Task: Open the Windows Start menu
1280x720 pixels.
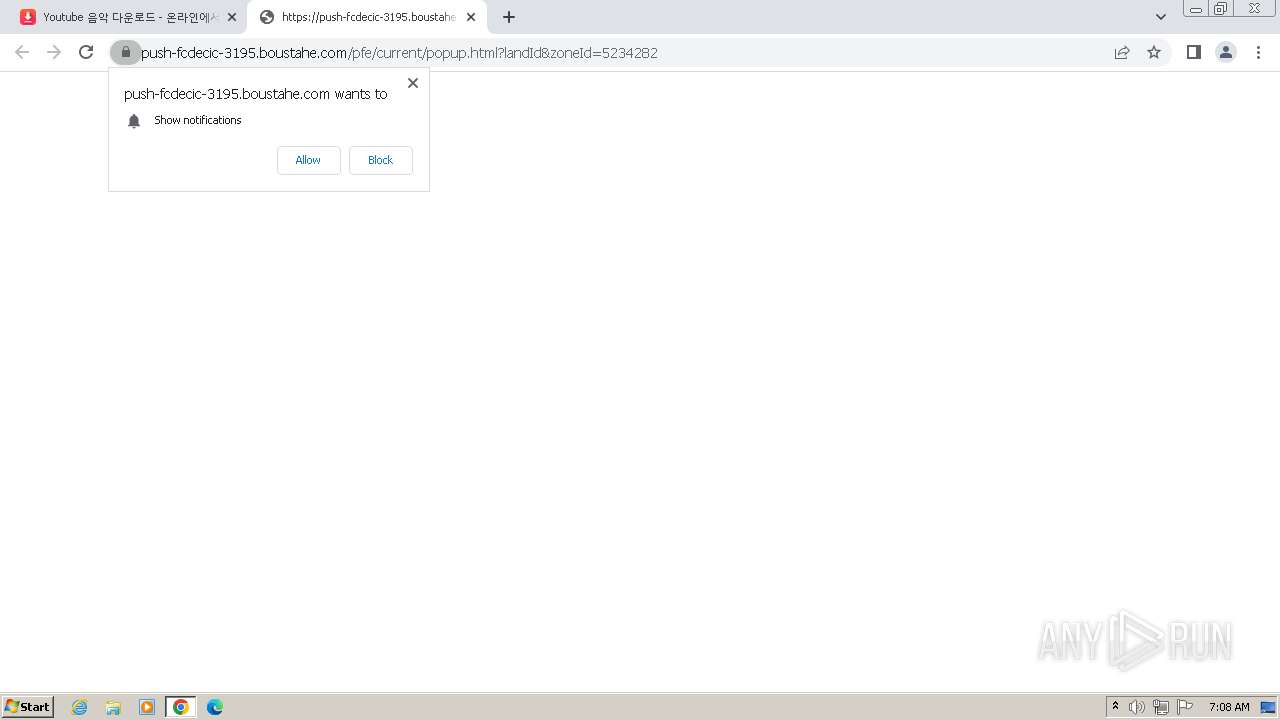Action: [28, 707]
